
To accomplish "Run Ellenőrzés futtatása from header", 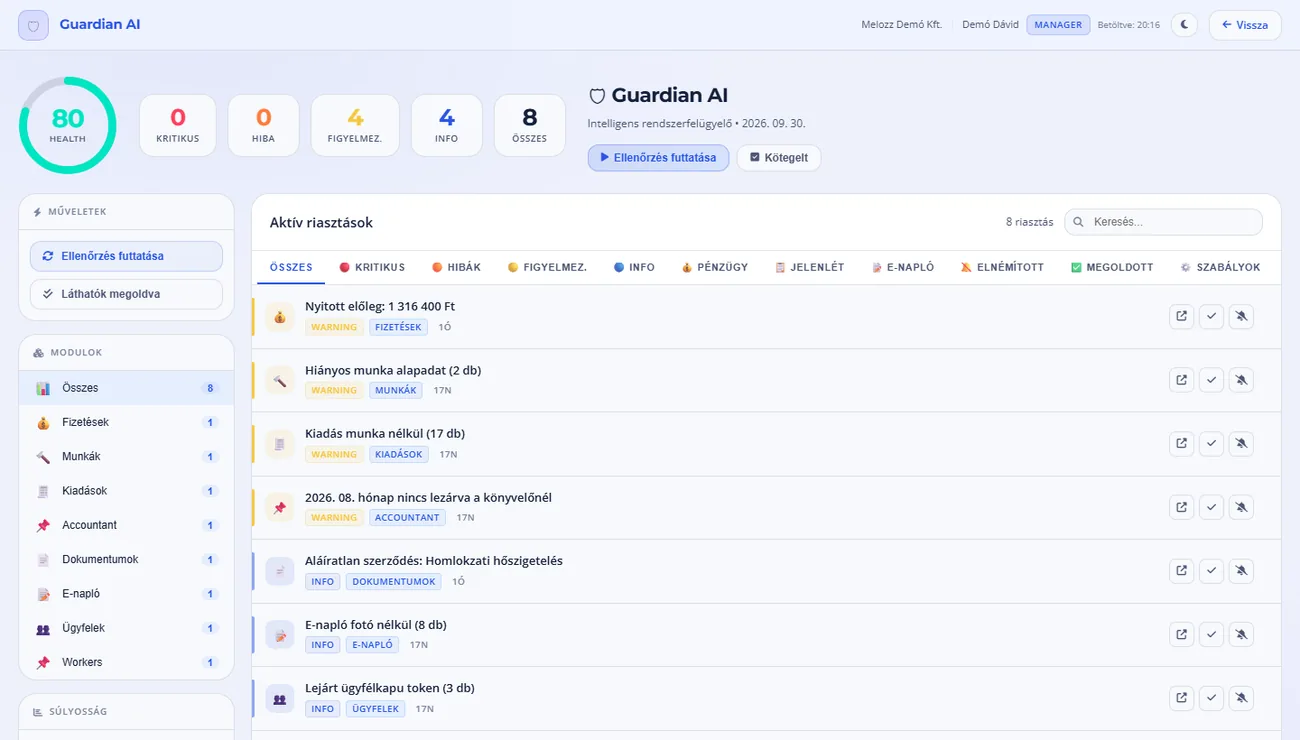I will click(x=658, y=158).
